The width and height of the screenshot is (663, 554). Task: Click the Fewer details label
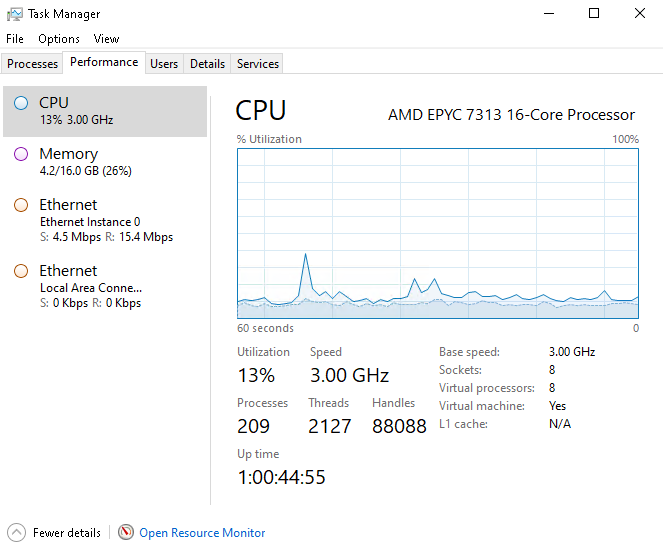(x=67, y=533)
